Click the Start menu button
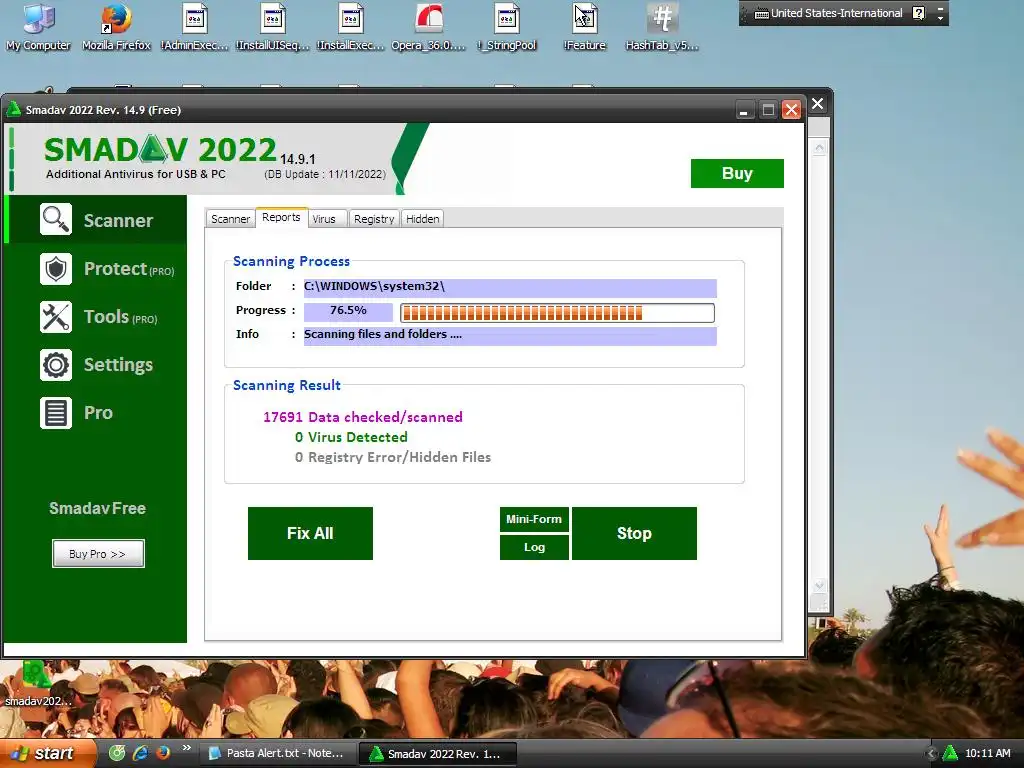This screenshot has width=1024, height=768. (46, 753)
